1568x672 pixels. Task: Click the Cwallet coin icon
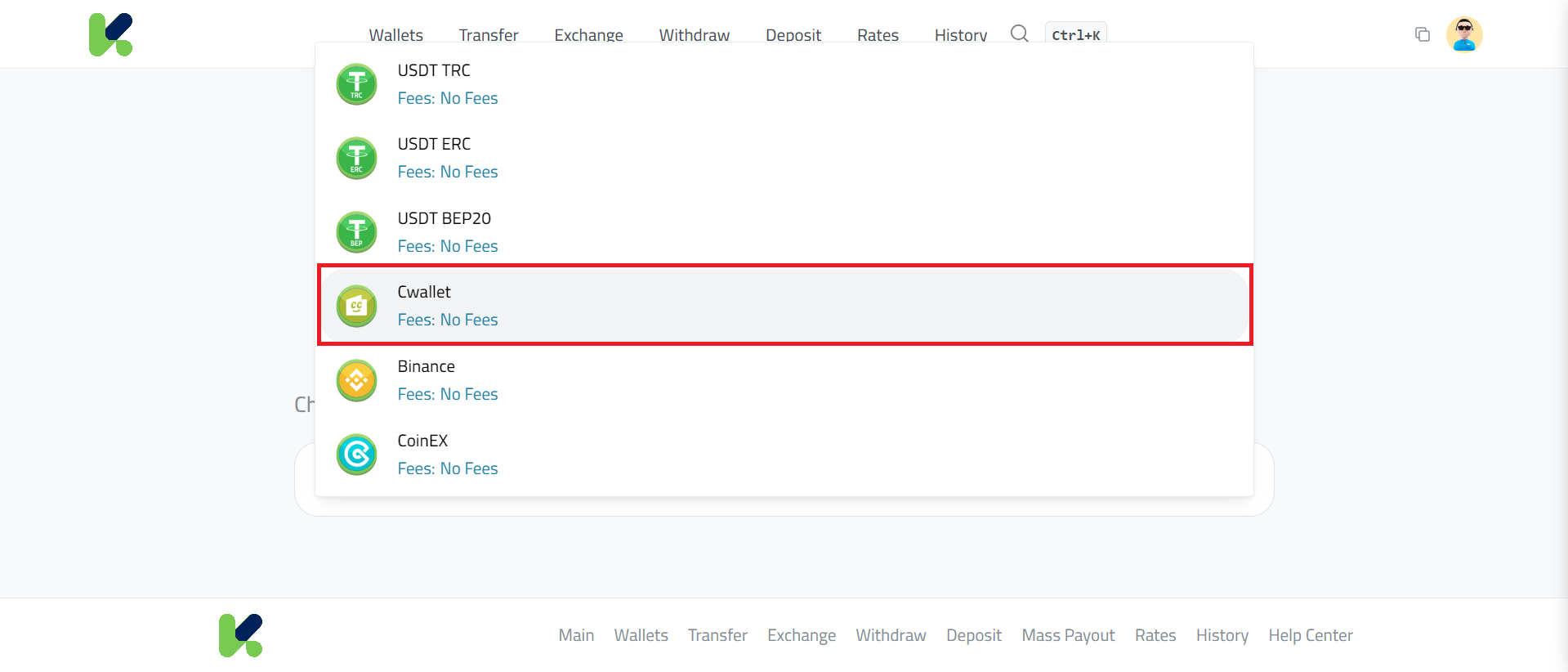tap(357, 306)
